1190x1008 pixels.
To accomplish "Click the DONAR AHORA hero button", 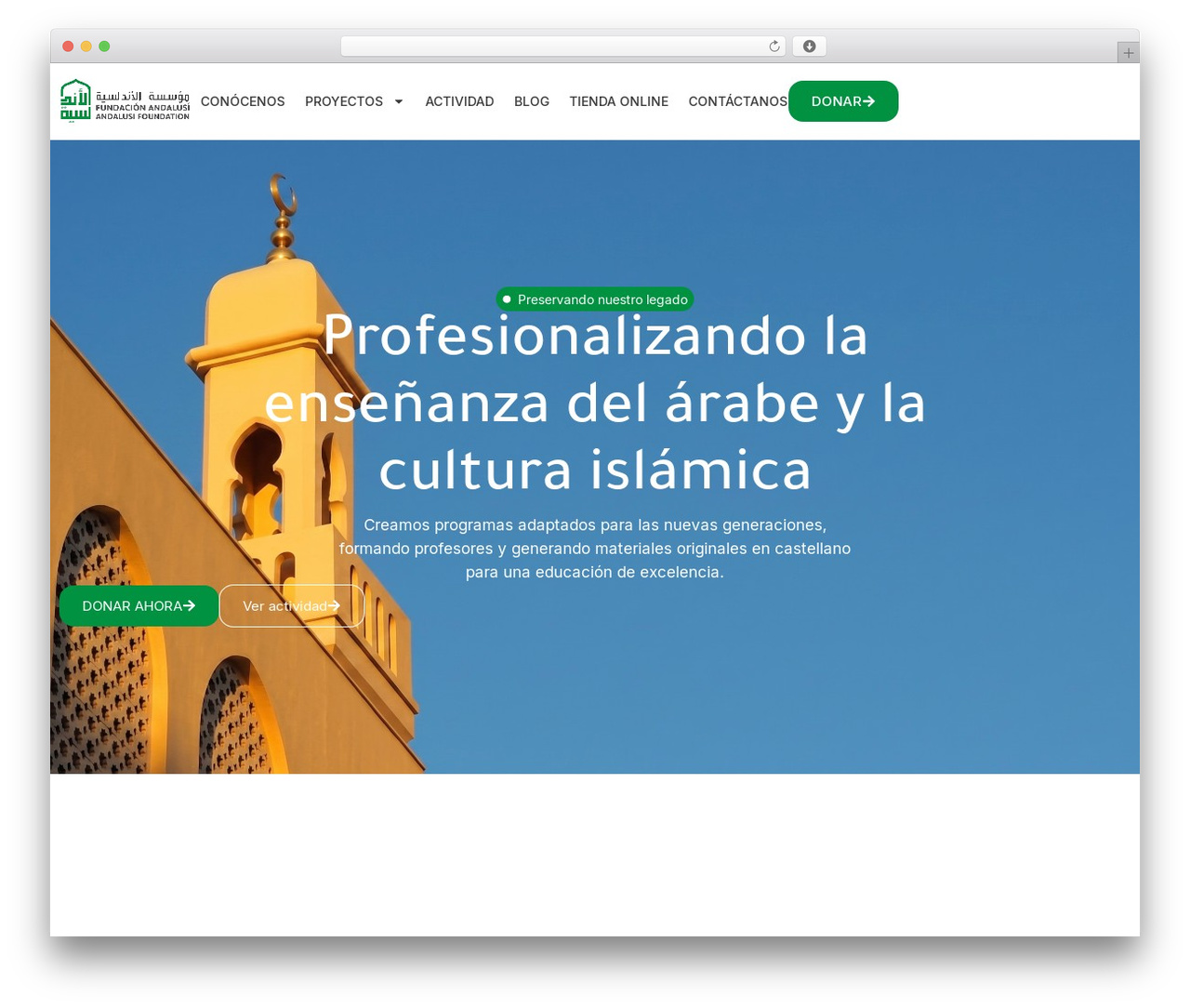I will [139, 606].
